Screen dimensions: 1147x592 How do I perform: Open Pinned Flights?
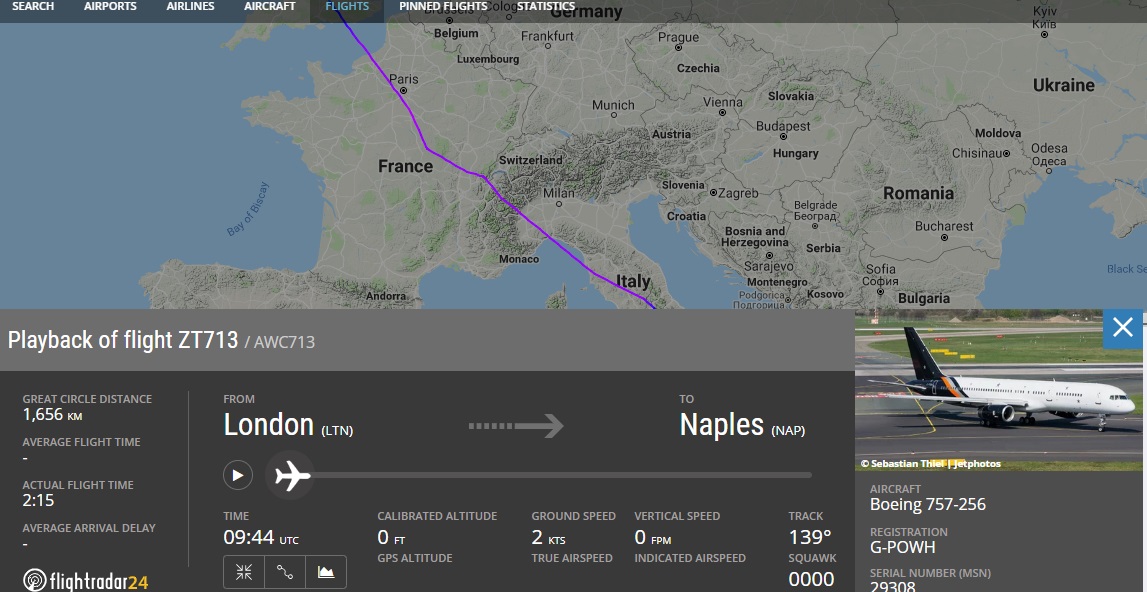[443, 7]
